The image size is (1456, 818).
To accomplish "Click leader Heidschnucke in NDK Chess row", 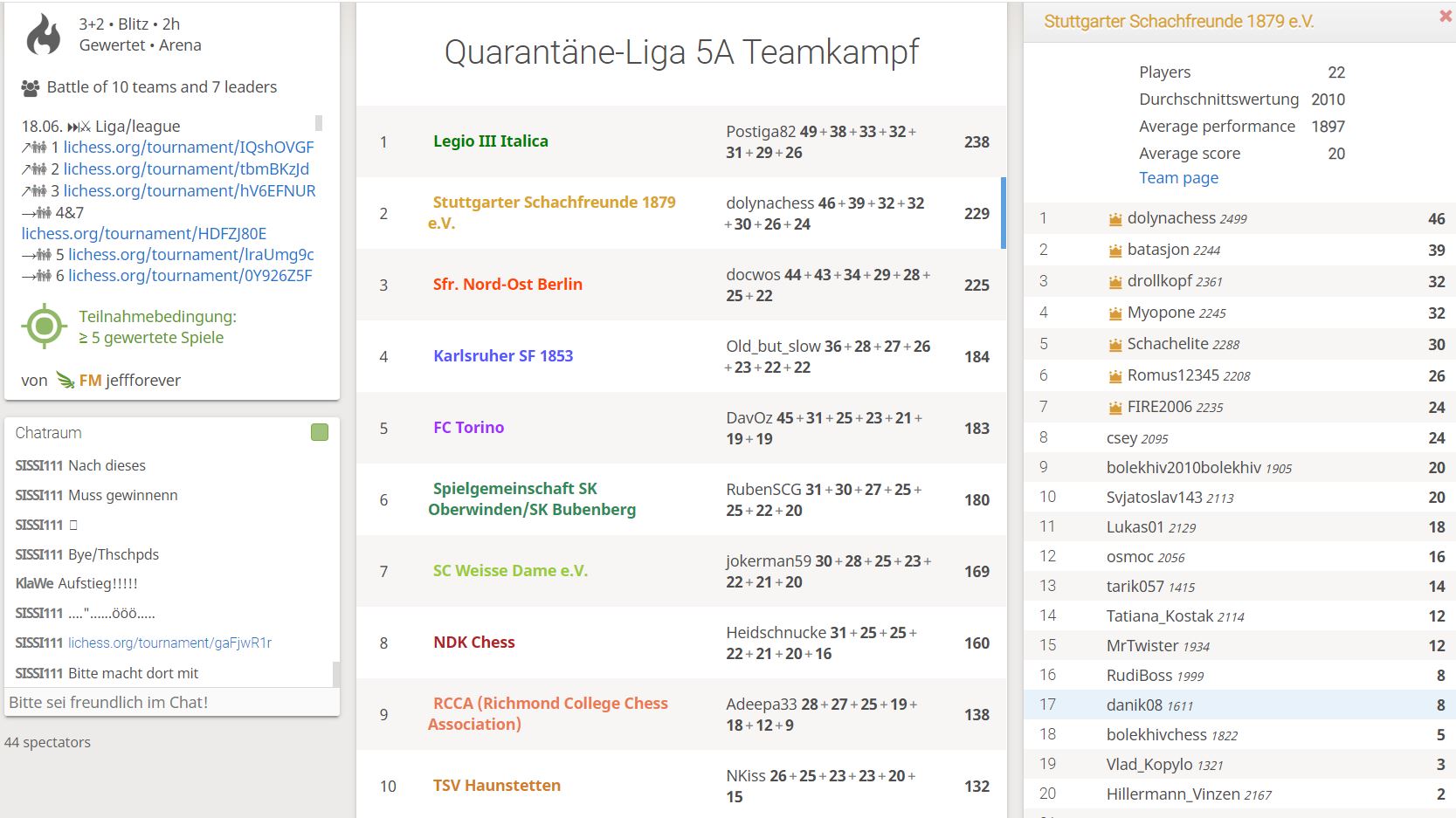I will click(776, 633).
